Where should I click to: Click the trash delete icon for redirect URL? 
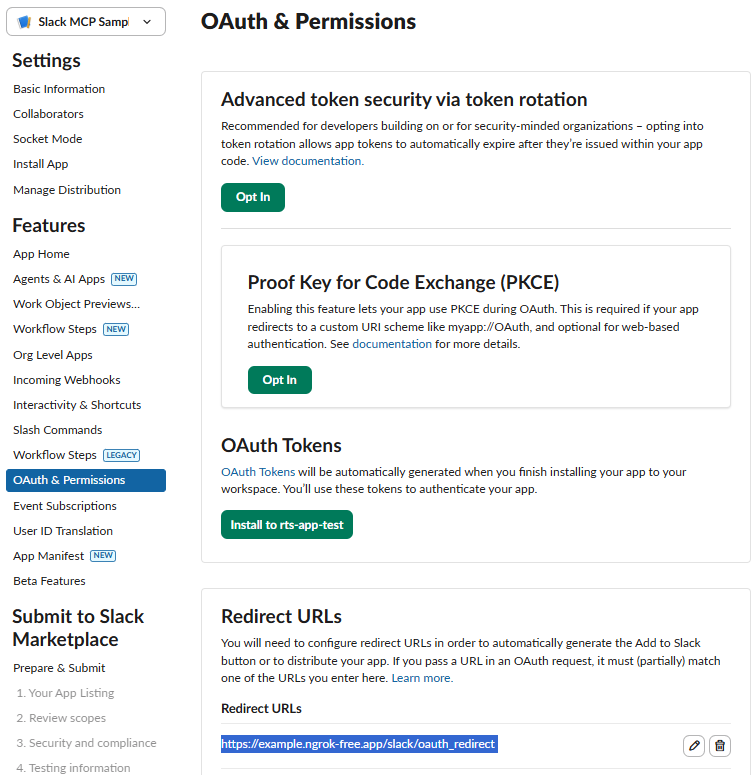pyautogui.click(x=720, y=746)
